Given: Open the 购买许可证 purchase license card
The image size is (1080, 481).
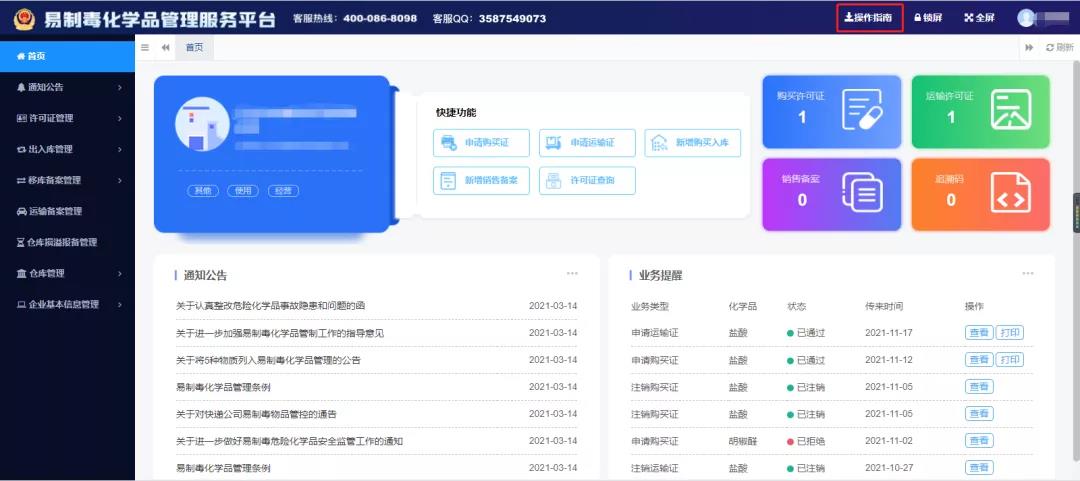Looking at the screenshot, I should coord(820,111).
